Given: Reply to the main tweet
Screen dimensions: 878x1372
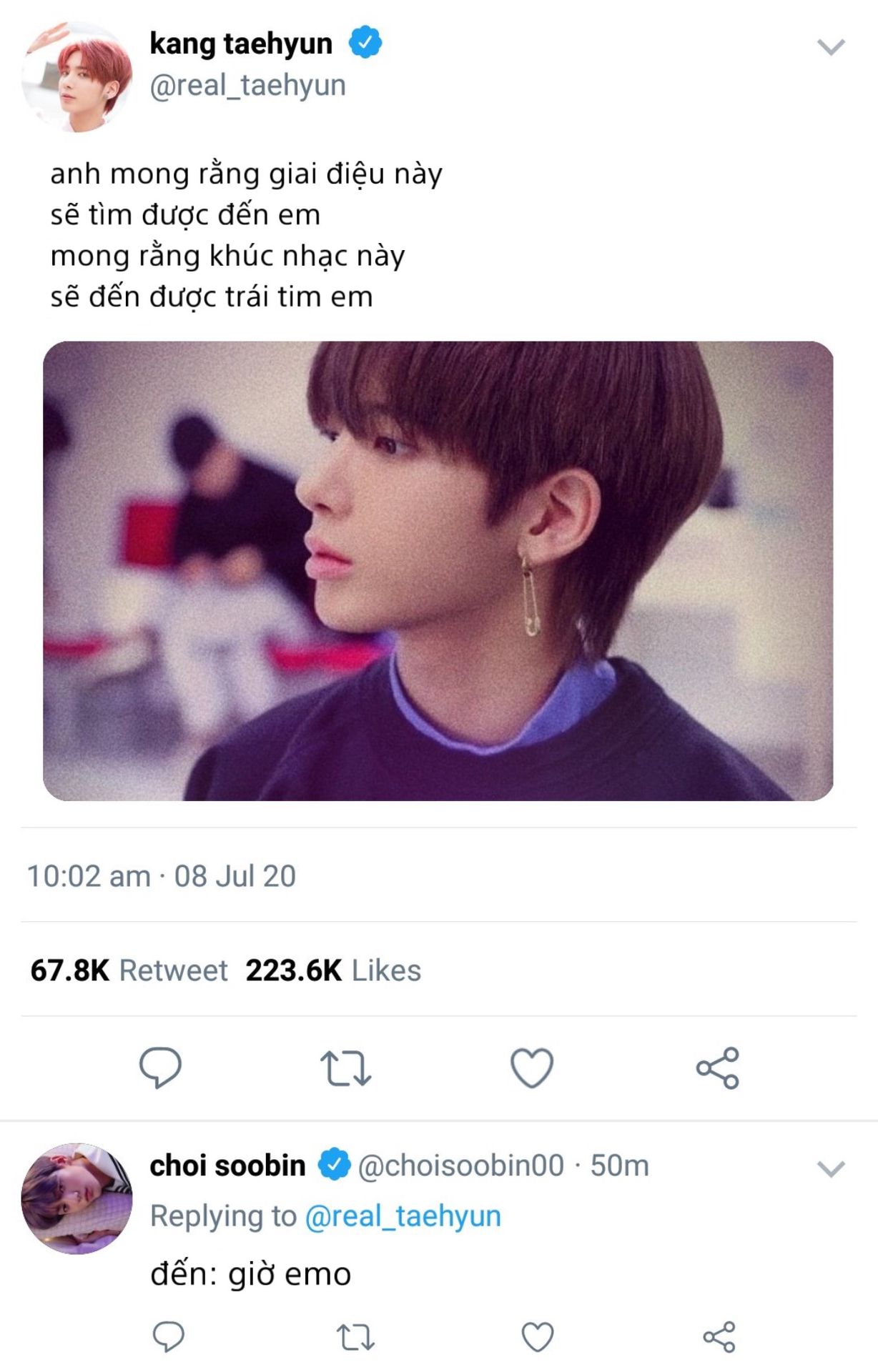Looking at the screenshot, I should tap(159, 1068).
